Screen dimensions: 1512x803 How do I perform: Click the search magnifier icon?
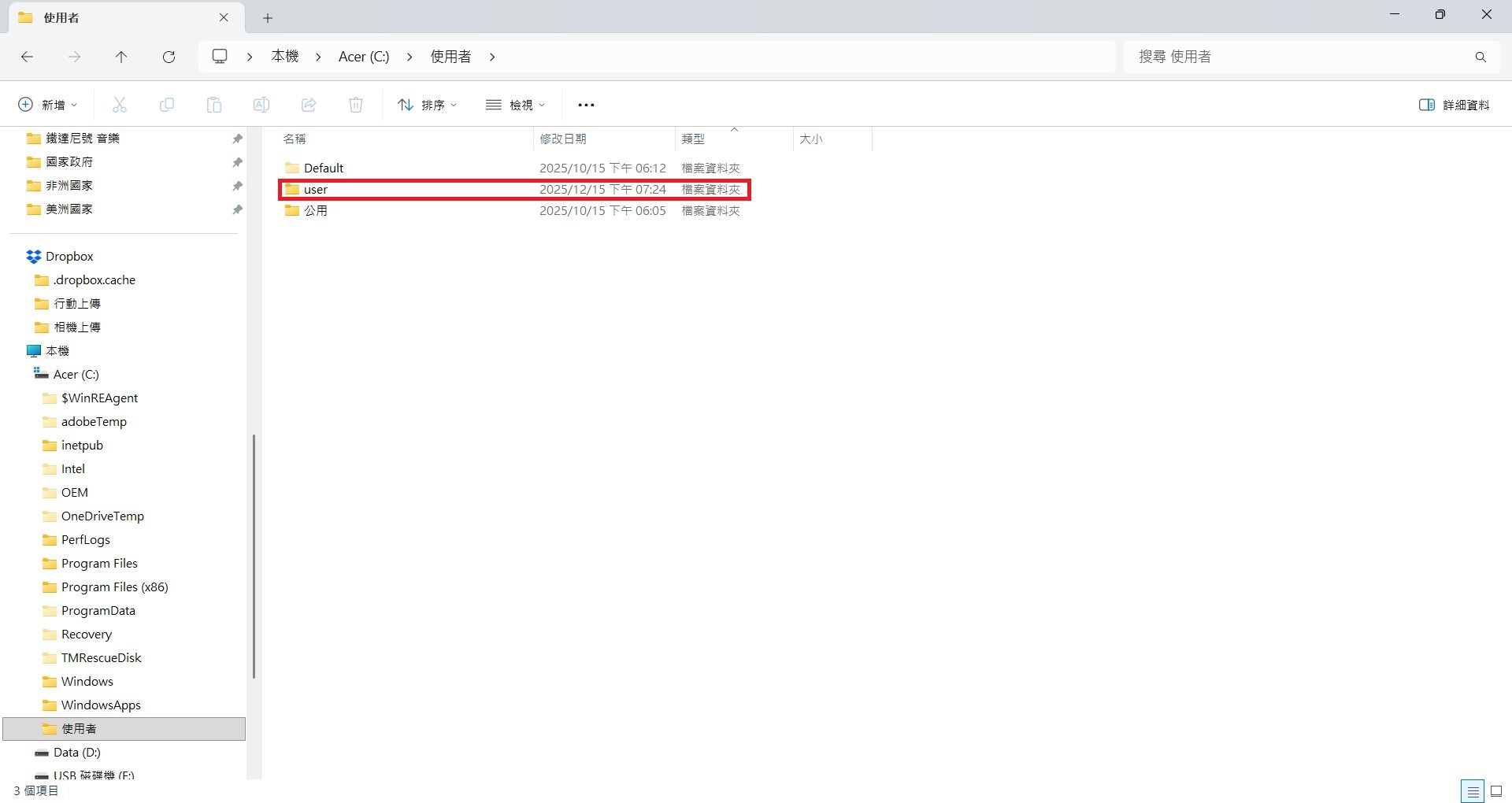click(x=1480, y=57)
